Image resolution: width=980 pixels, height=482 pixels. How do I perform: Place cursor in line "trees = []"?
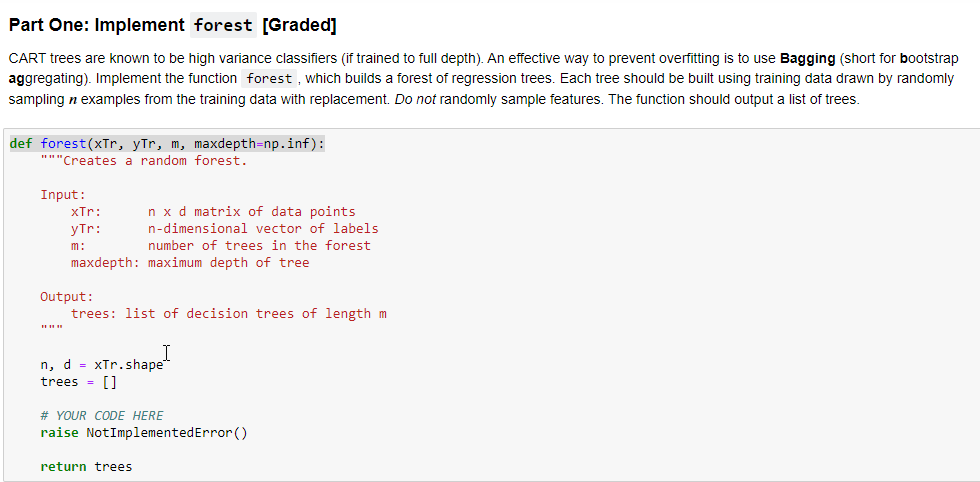coord(78,381)
